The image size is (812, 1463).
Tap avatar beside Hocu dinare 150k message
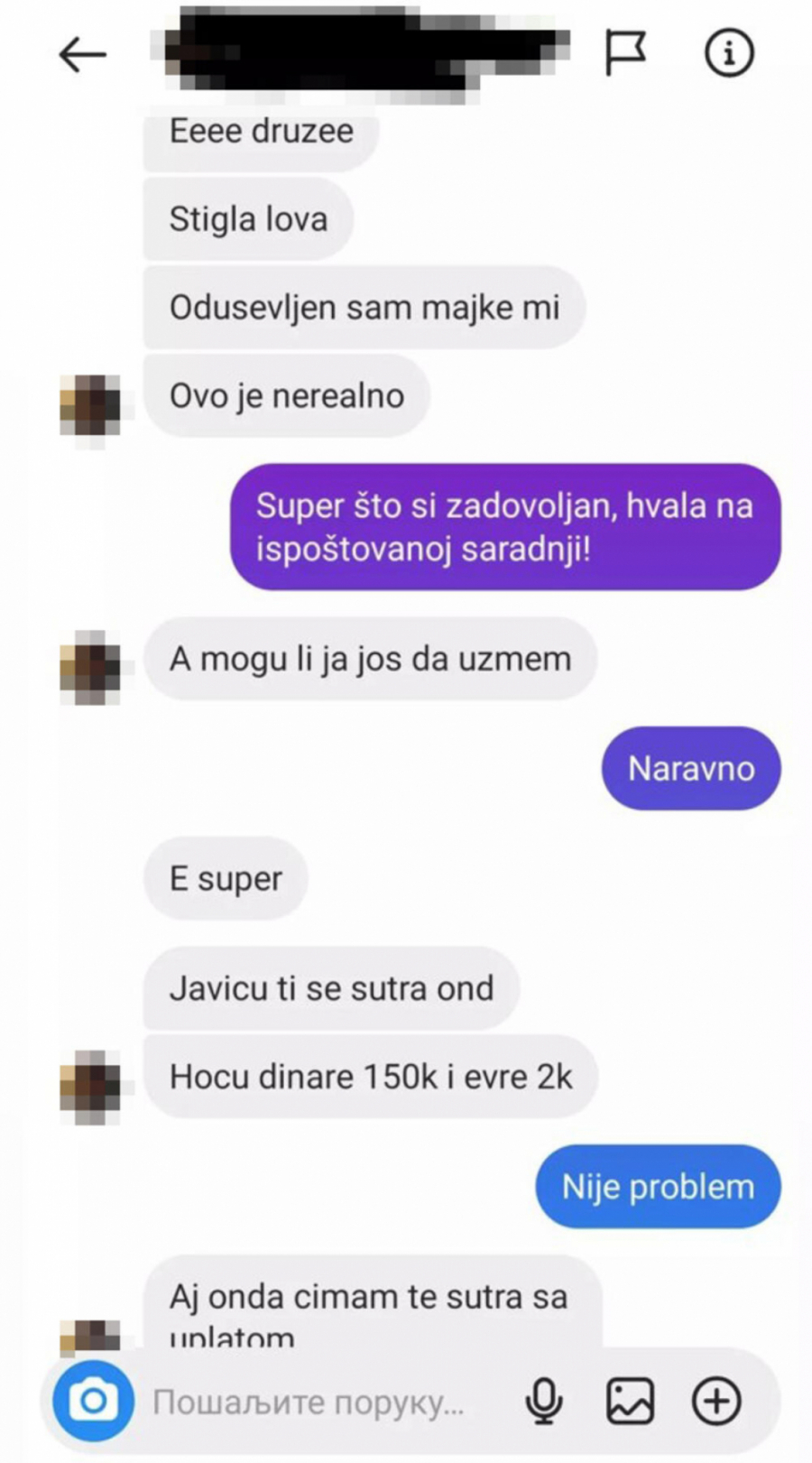click(x=90, y=1087)
